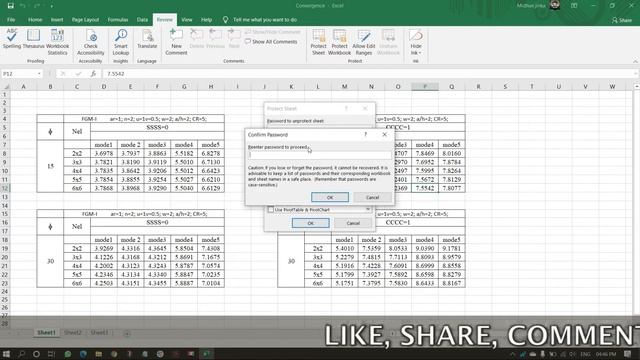Click the Reenter password field
This screenshot has width=640, height=360.
320,155
